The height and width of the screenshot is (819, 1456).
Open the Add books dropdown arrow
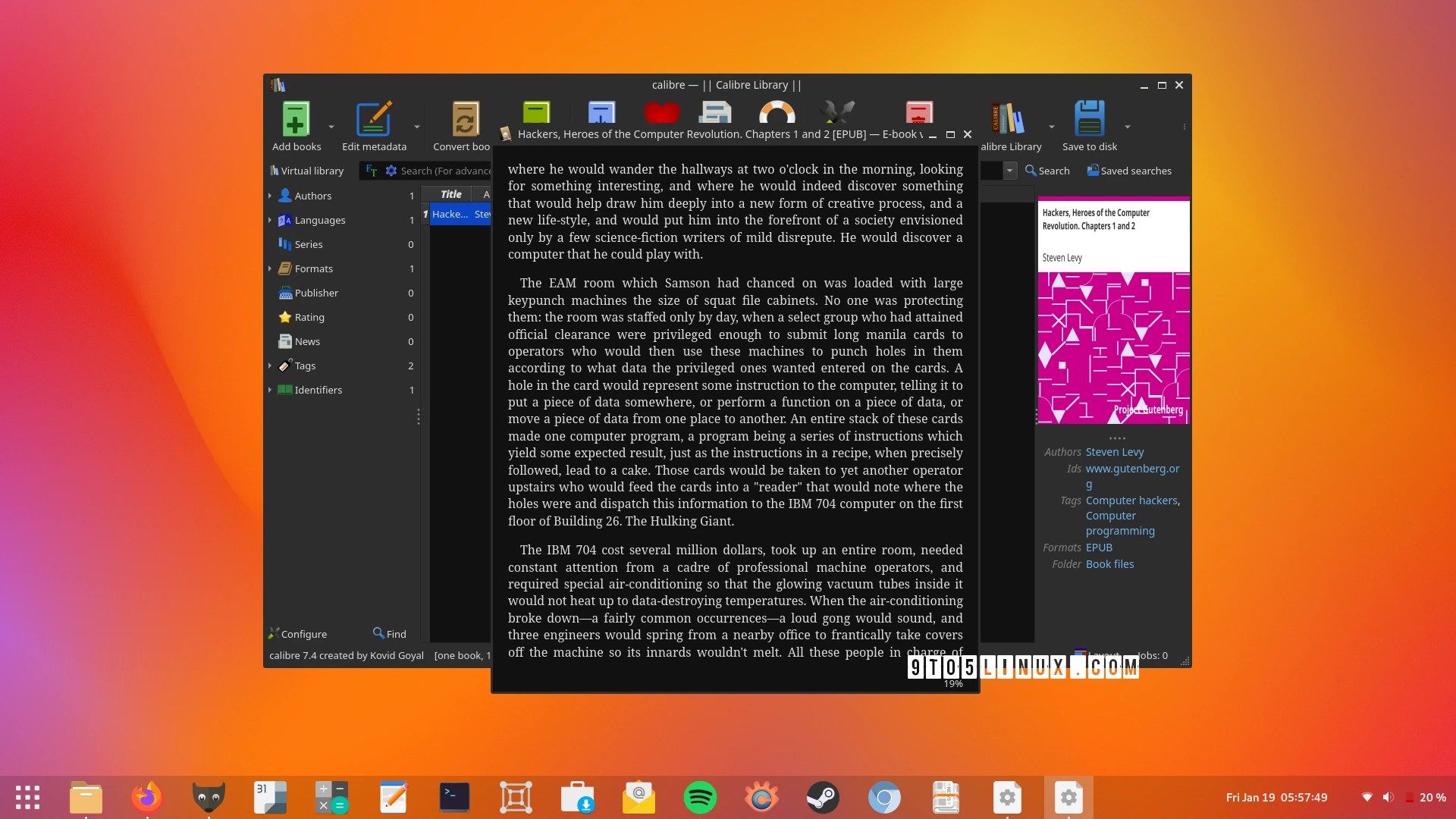[331, 127]
